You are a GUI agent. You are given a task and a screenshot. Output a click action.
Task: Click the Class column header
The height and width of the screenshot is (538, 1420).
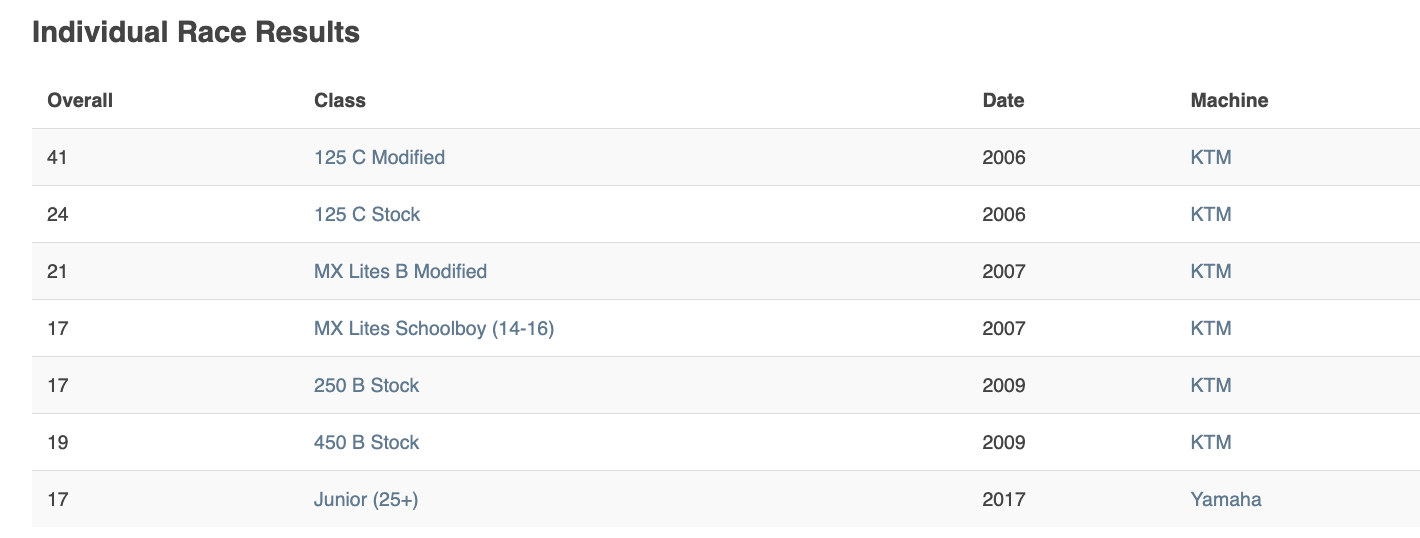pyautogui.click(x=340, y=101)
